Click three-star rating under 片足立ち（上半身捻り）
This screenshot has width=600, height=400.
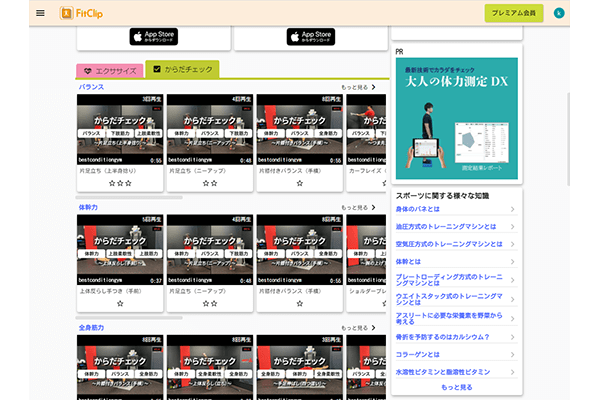(120, 183)
